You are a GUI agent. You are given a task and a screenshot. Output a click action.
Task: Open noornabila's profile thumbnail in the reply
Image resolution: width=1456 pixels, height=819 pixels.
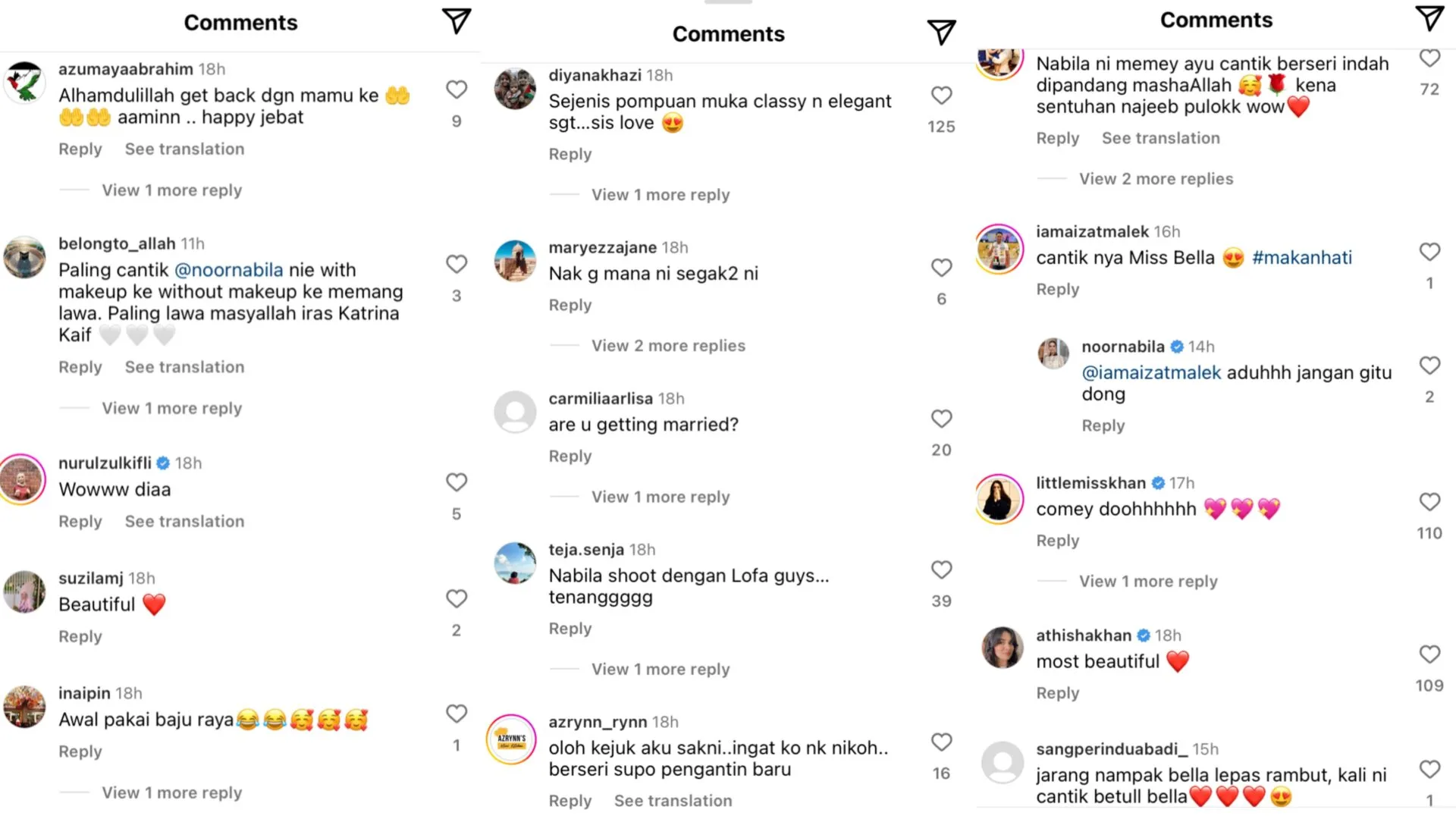point(1053,353)
